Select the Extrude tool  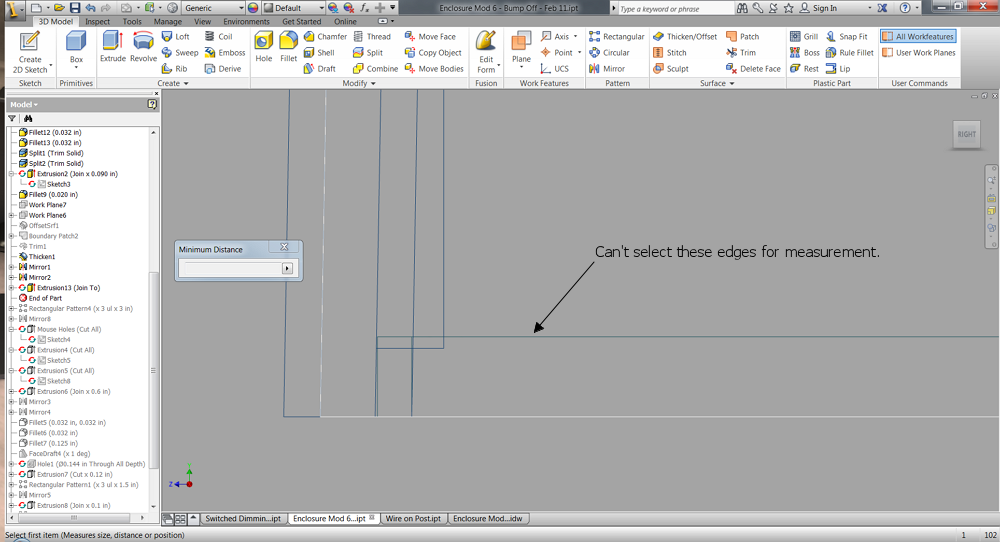[x=112, y=48]
